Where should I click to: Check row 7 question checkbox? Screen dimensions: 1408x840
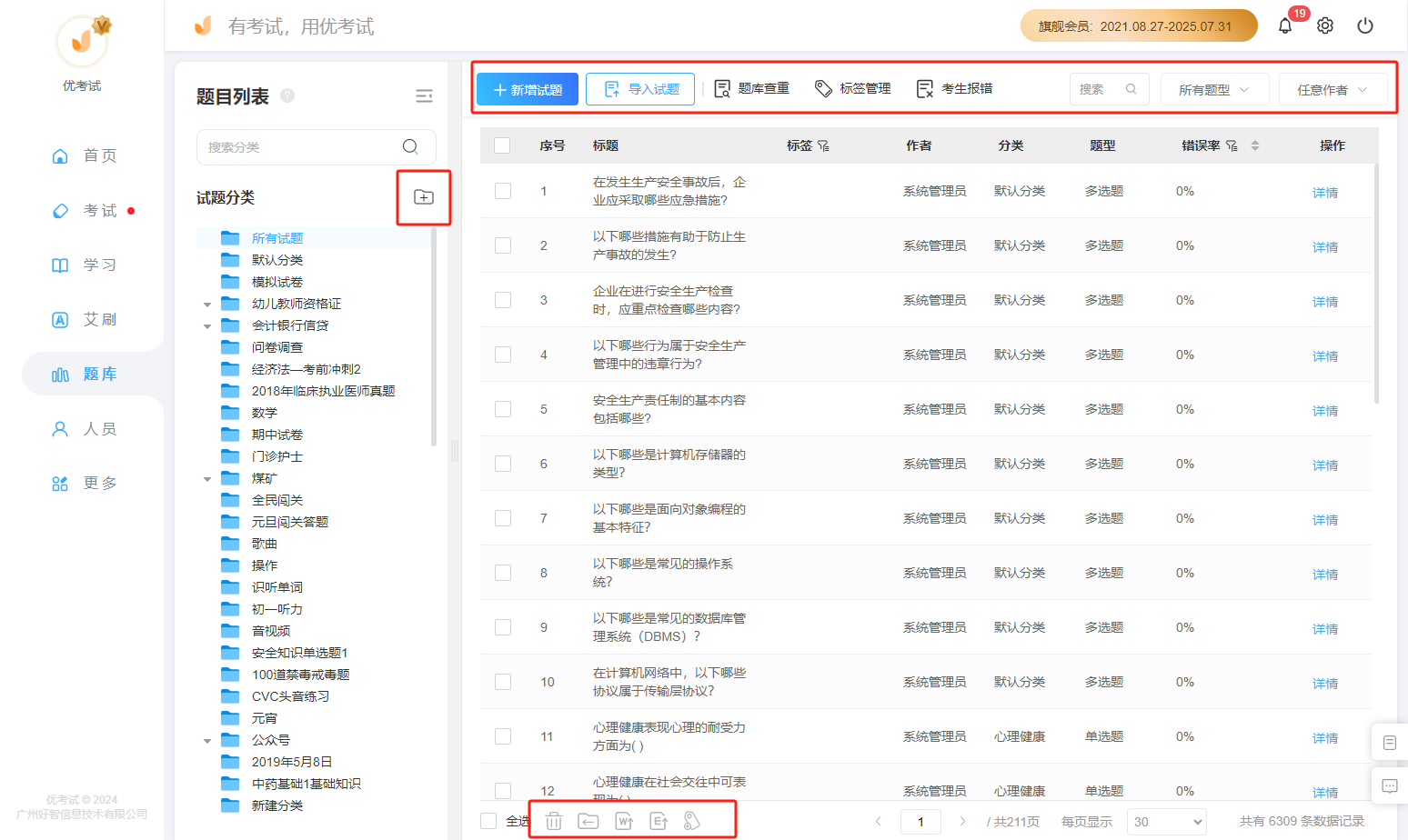click(x=503, y=518)
